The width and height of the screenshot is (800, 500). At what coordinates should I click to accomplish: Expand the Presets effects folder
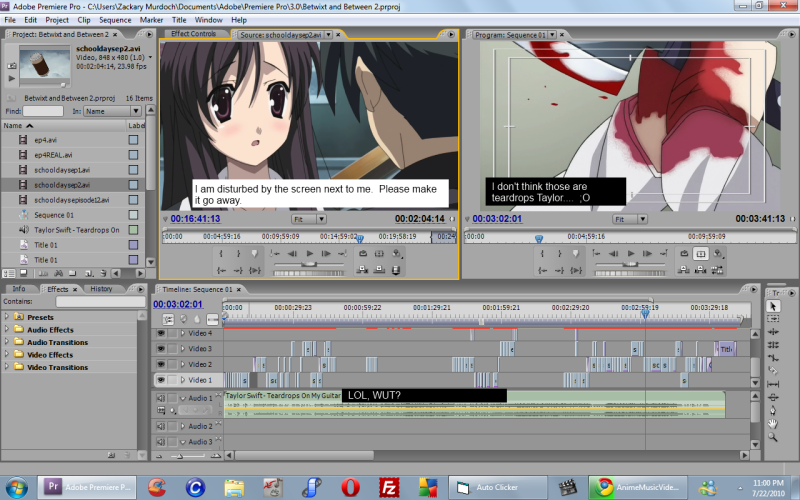[x=7, y=317]
